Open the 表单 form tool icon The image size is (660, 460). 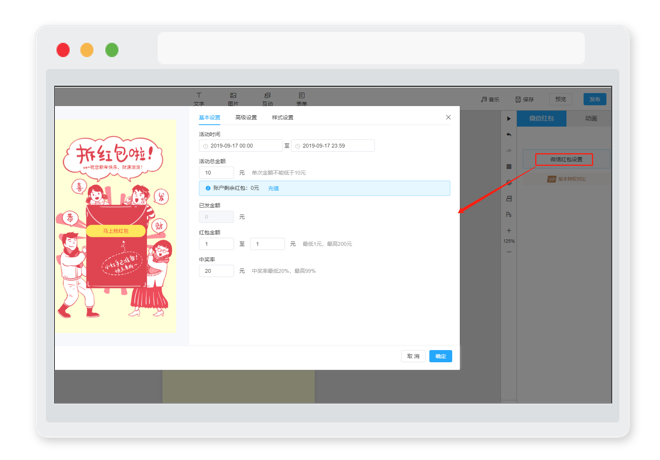(302, 95)
